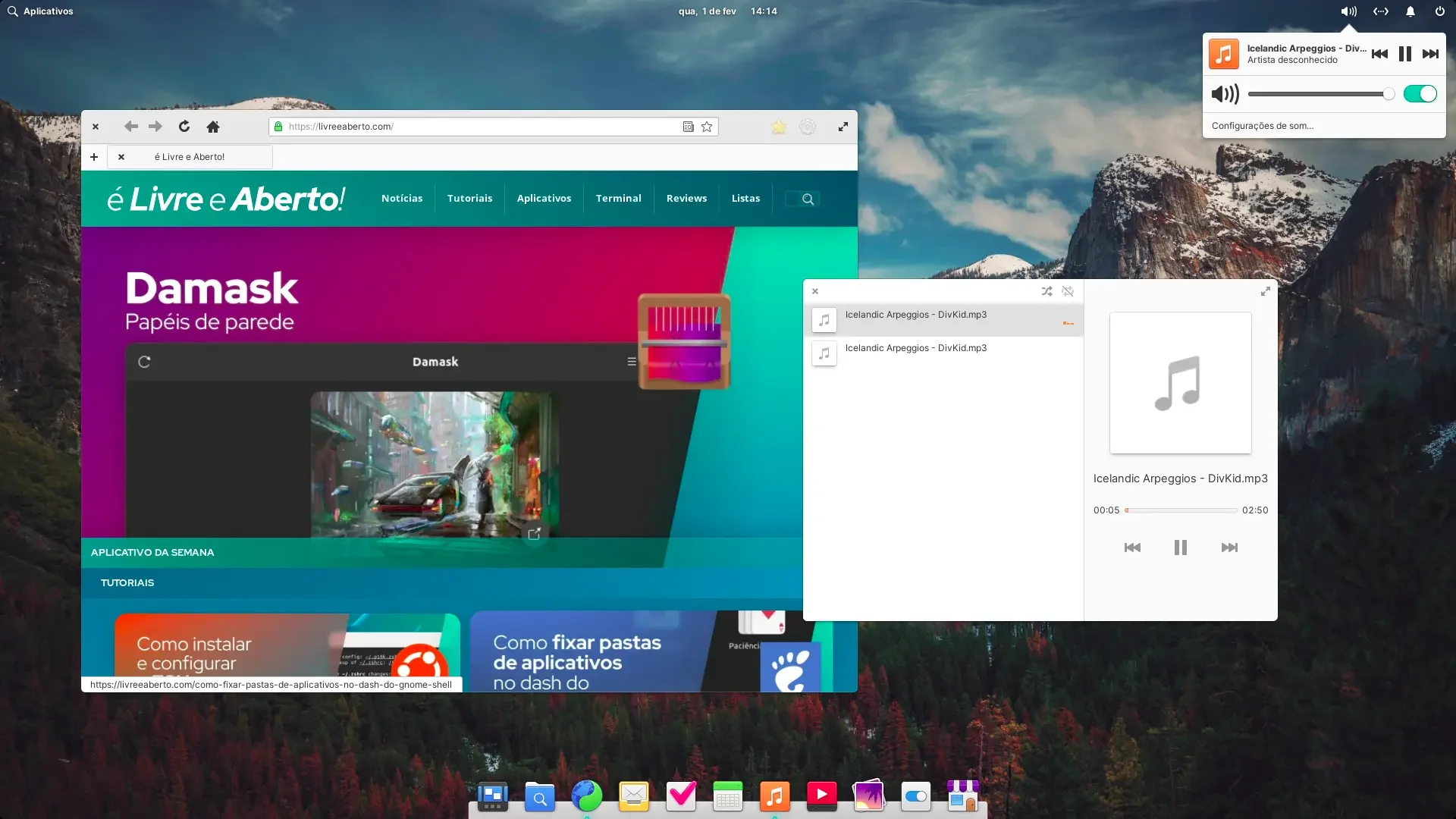1456x819 pixels.
Task: Enable shuffle in the music player
Action: [x=1046, y=291]
